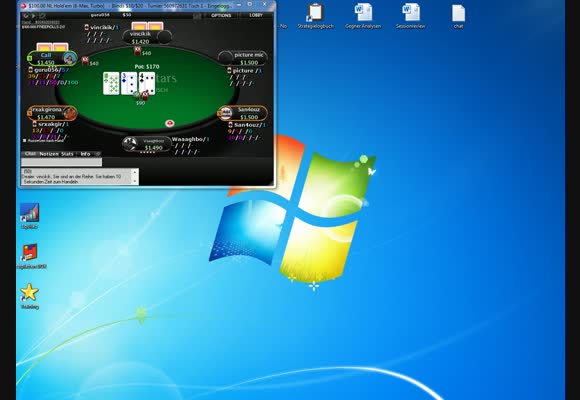
Task: Click the play arrow icon in the table toolbar
Action: tap(34, 16)
